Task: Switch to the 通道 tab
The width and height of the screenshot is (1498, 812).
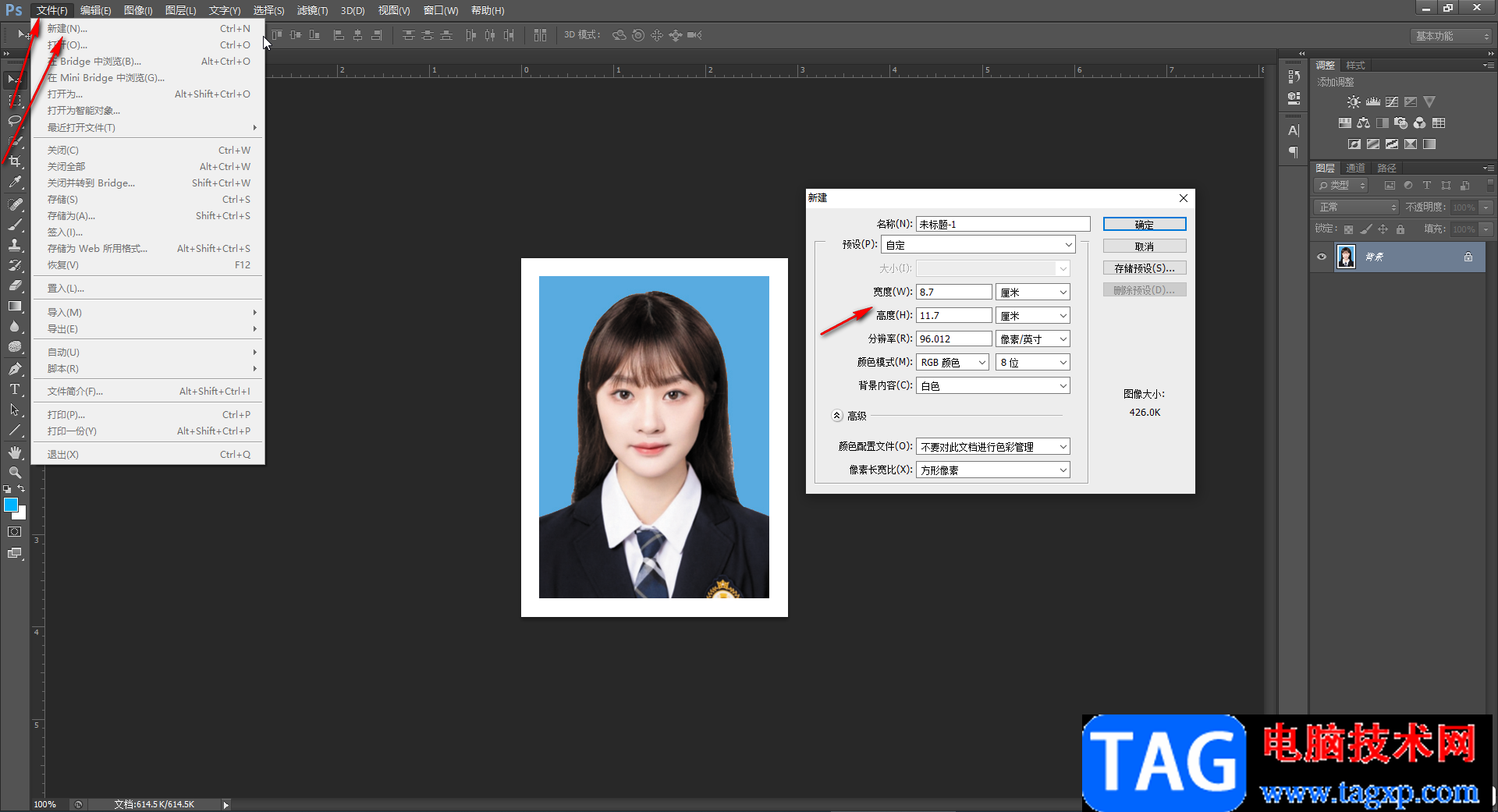Action: (1356, 168)
